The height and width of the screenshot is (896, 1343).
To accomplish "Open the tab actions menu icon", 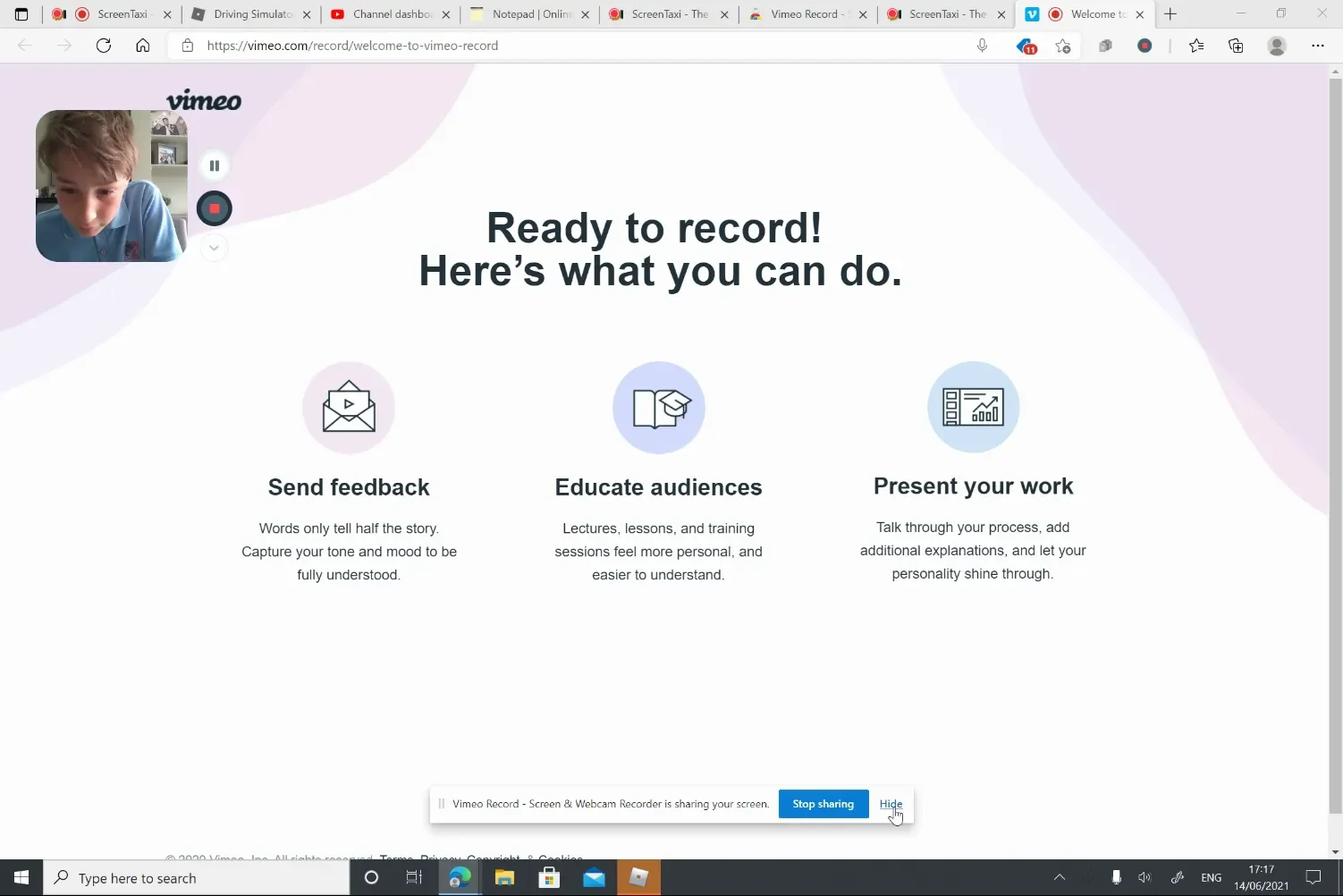I will (21, 14).
